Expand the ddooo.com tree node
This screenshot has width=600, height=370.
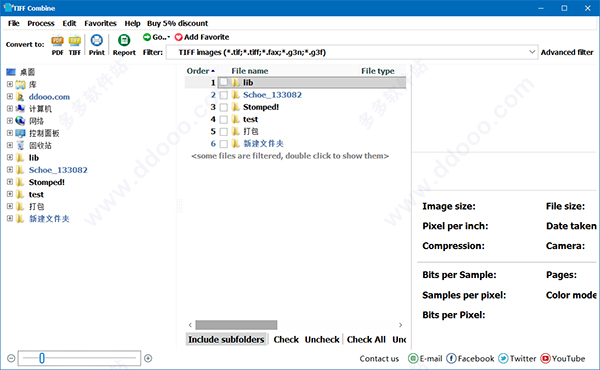tap(10, 96)
